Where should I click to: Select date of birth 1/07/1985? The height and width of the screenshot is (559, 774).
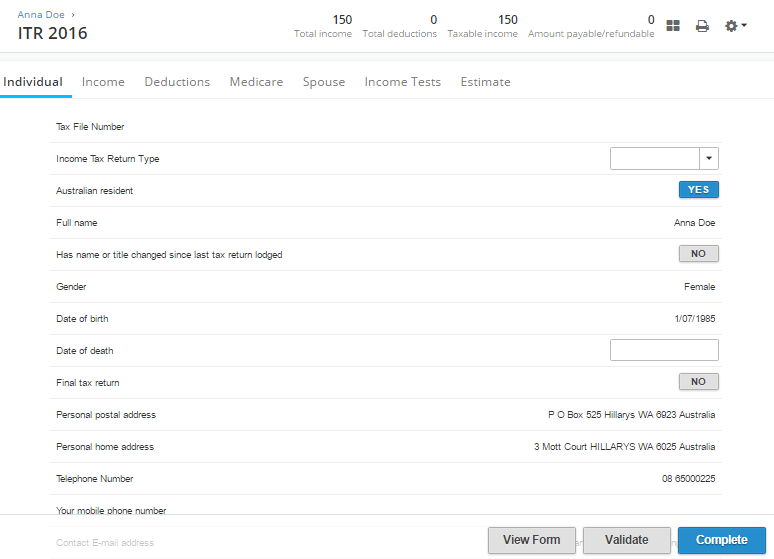(695, 319)
